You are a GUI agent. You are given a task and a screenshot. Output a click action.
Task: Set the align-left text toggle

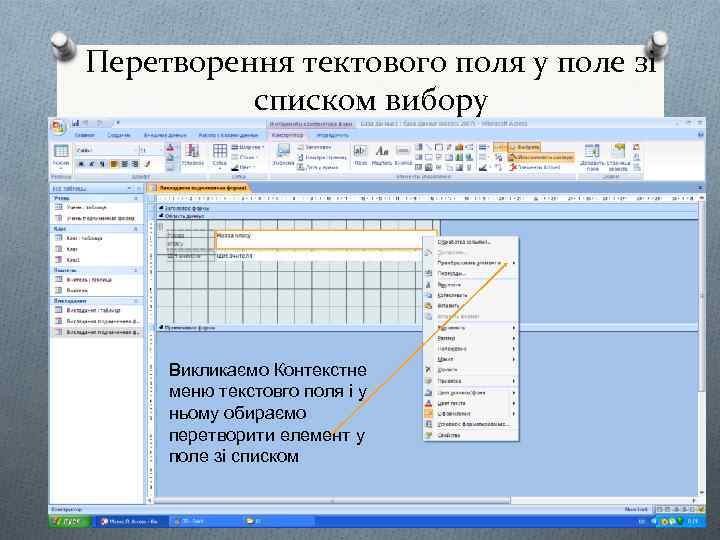coord(113,164)
